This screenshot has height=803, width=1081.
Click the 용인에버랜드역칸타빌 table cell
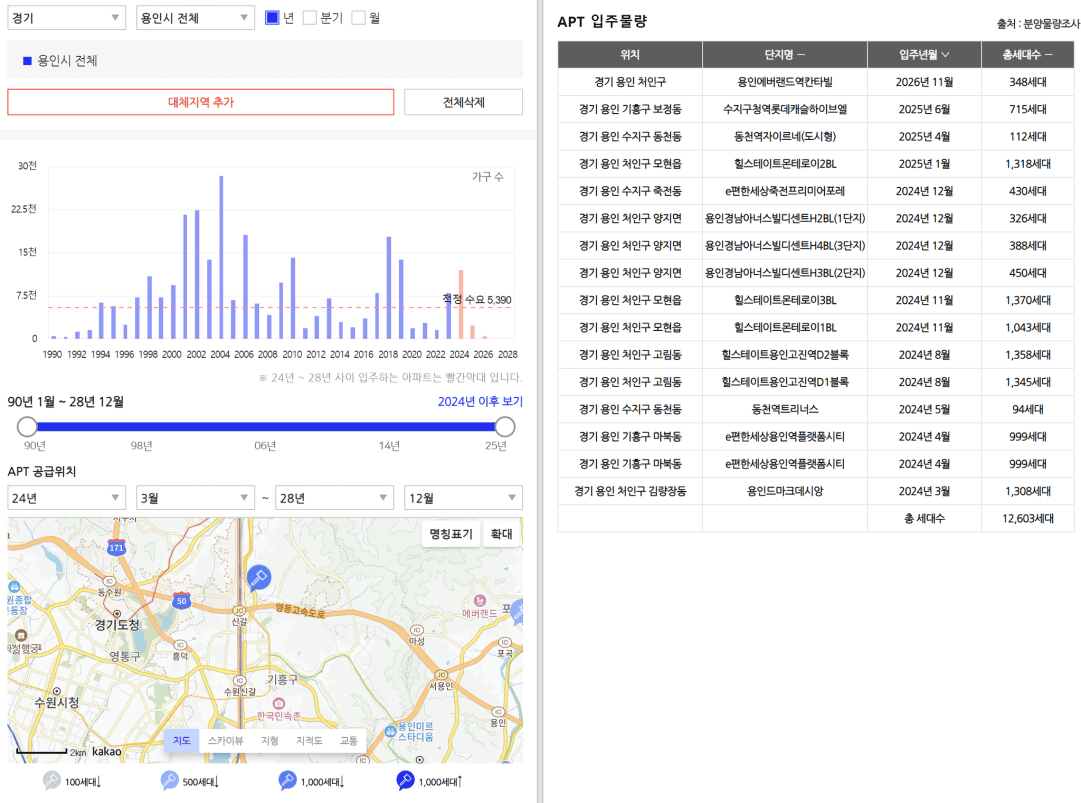[x=785, y=81]
